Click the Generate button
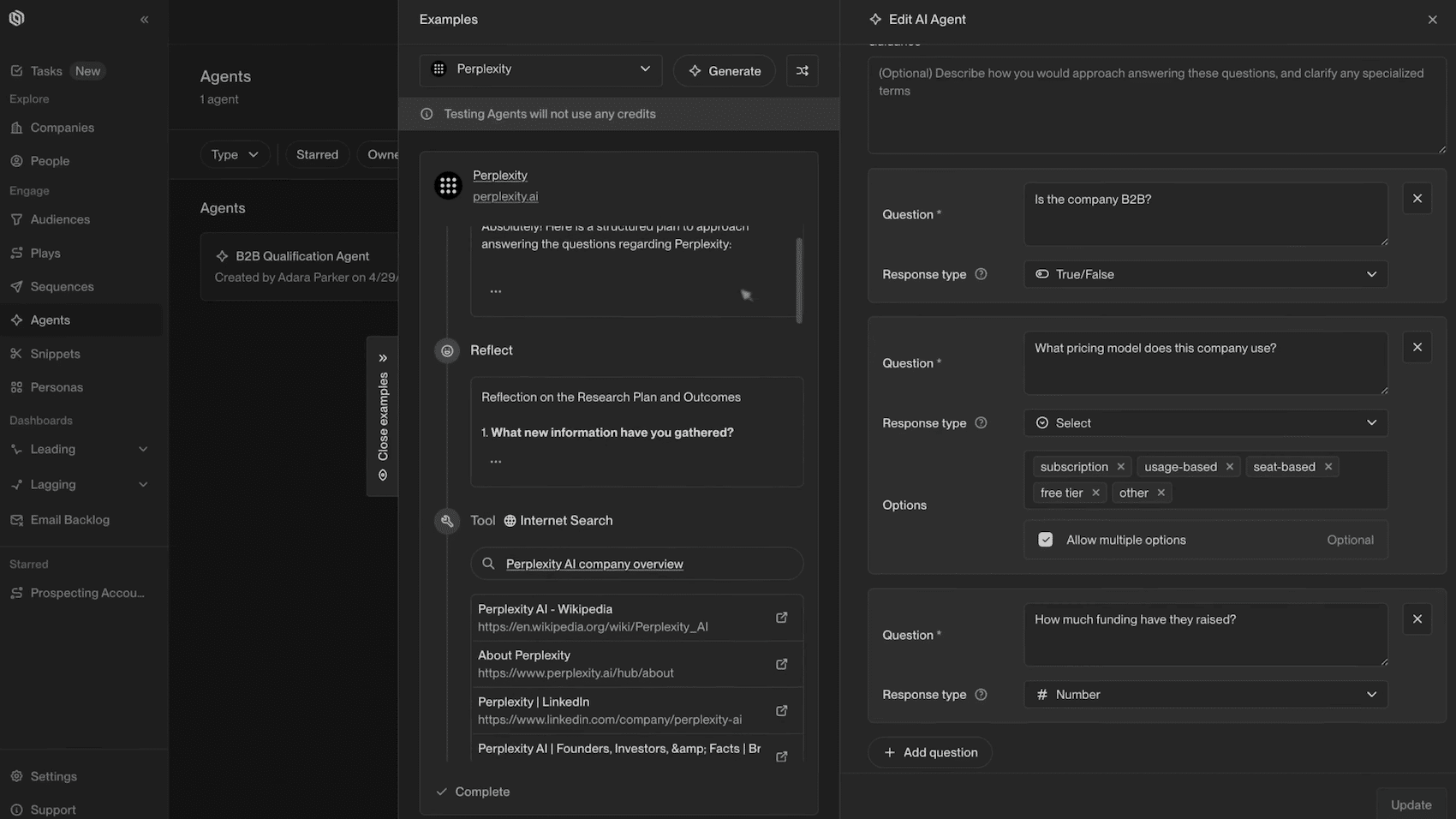Image resolution: width=1456 pixels, height=819 pixels. 725,70
